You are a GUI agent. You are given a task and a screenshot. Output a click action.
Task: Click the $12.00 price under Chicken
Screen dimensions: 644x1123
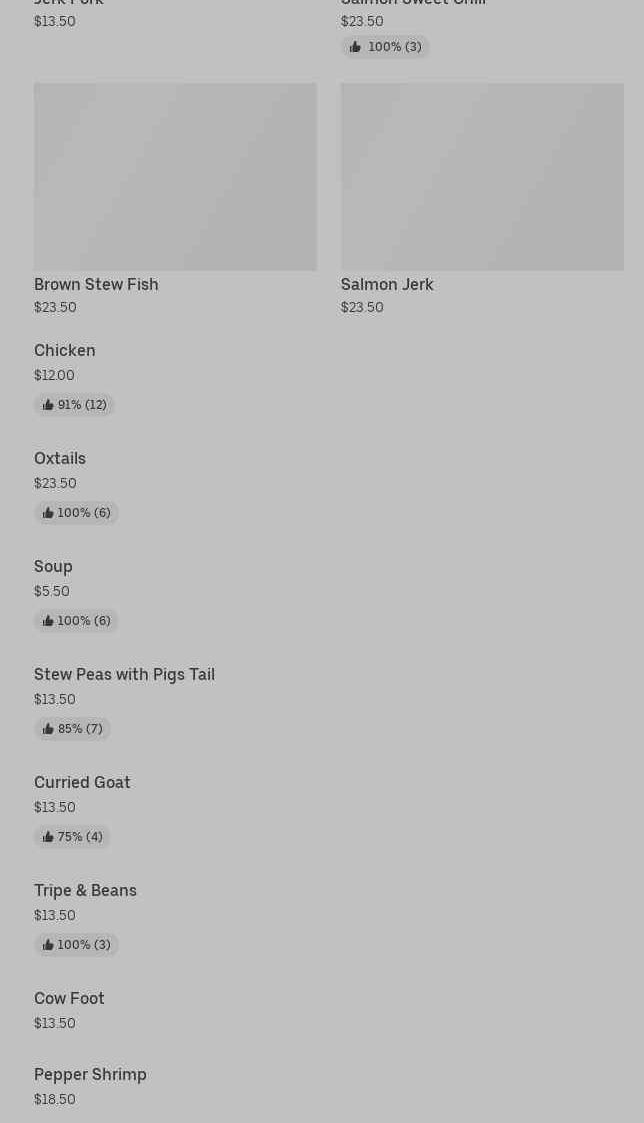pyautogui.click(x=54, y=375)
